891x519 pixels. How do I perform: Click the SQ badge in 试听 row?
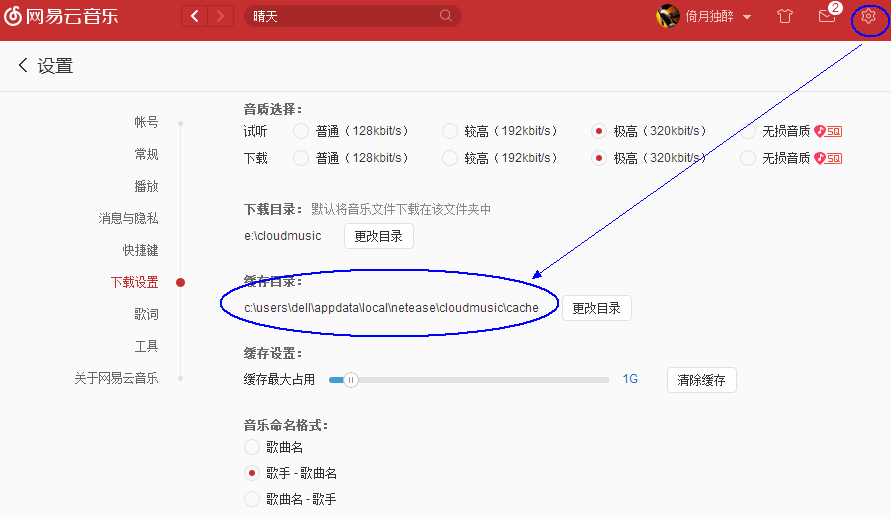[828, 131]
